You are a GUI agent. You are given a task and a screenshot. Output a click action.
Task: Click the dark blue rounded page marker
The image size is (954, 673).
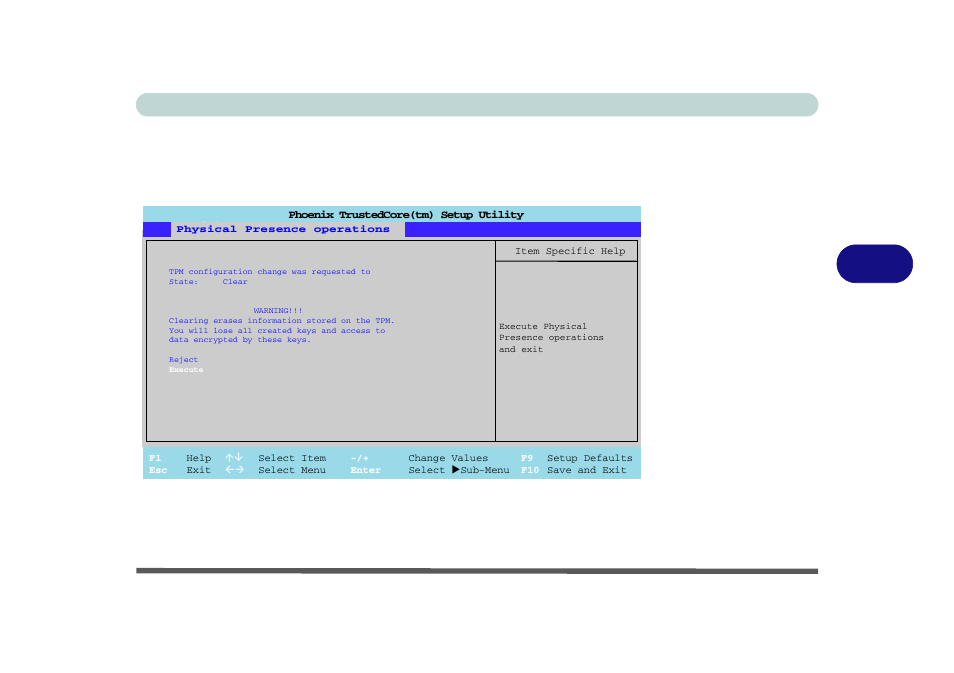click(x=874, y=263)
